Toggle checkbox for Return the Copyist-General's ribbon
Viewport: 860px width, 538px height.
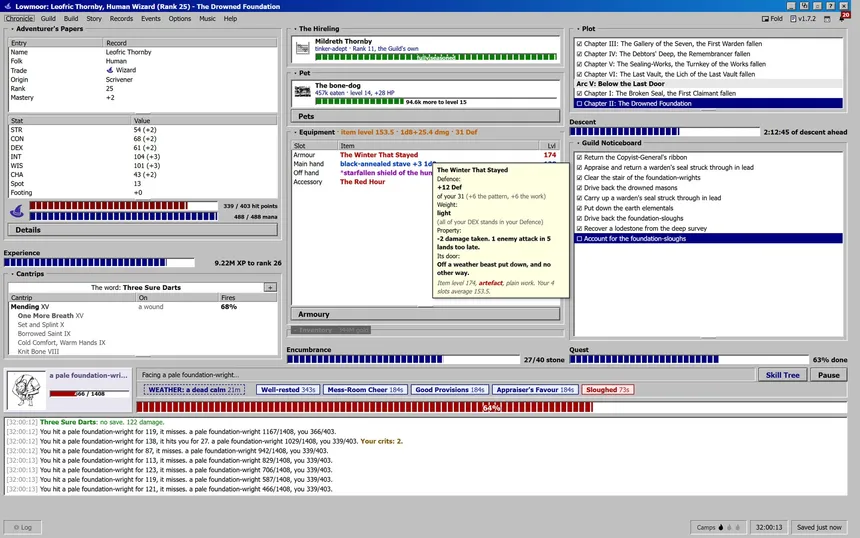click(x=579, y=157)
